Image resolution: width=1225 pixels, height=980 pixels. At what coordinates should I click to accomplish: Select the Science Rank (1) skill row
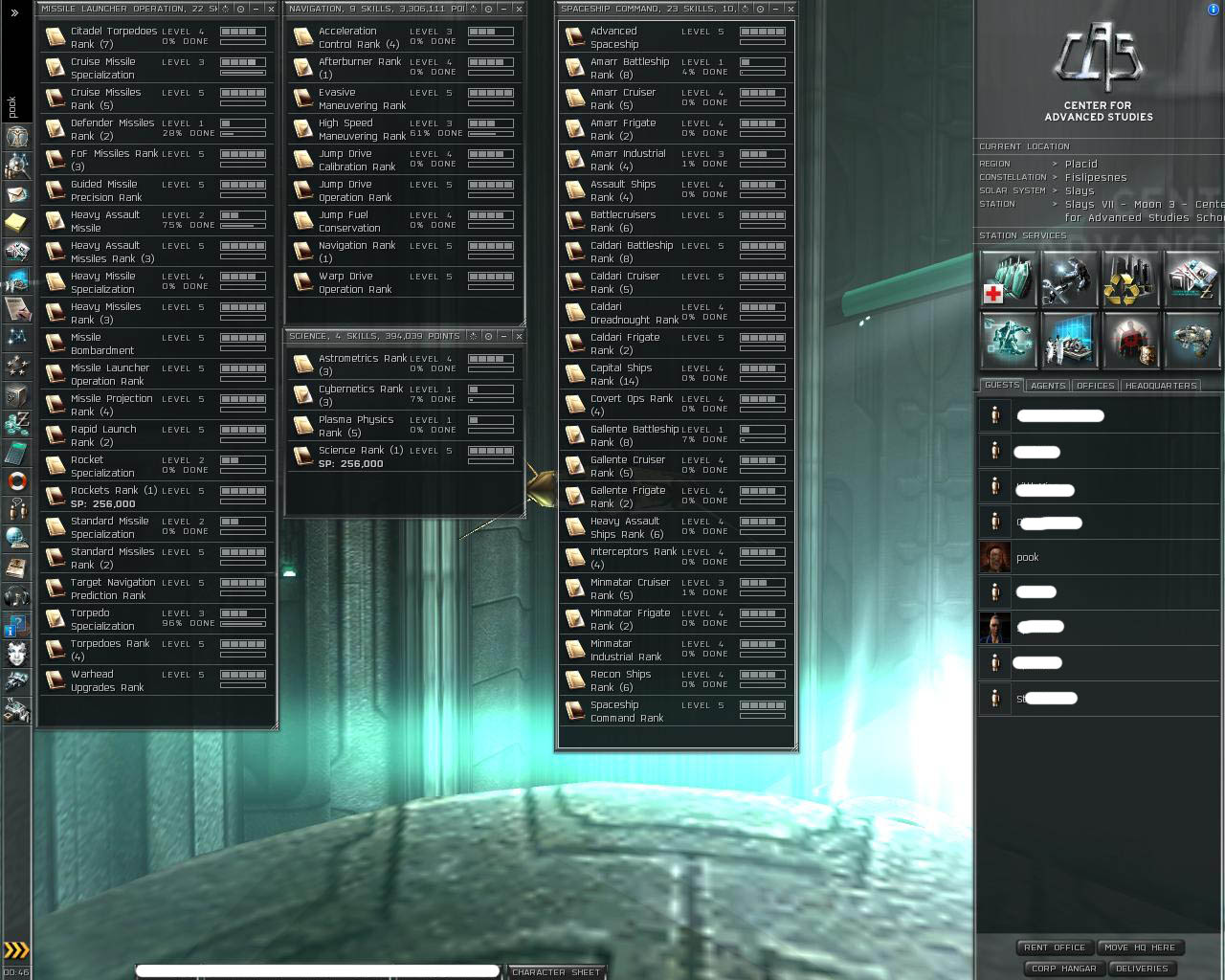coord(406,457)
